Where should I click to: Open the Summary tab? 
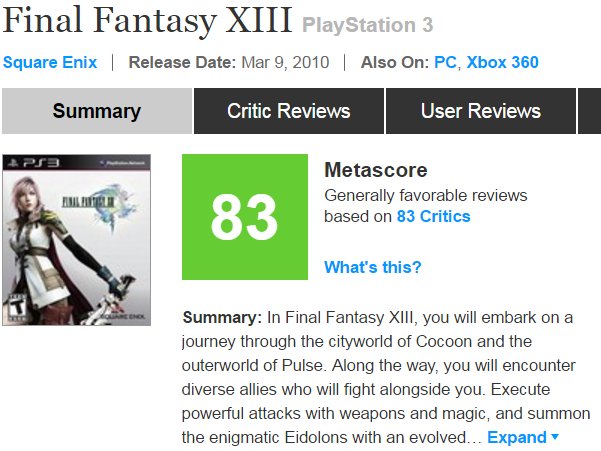click(x=97, y=111)
